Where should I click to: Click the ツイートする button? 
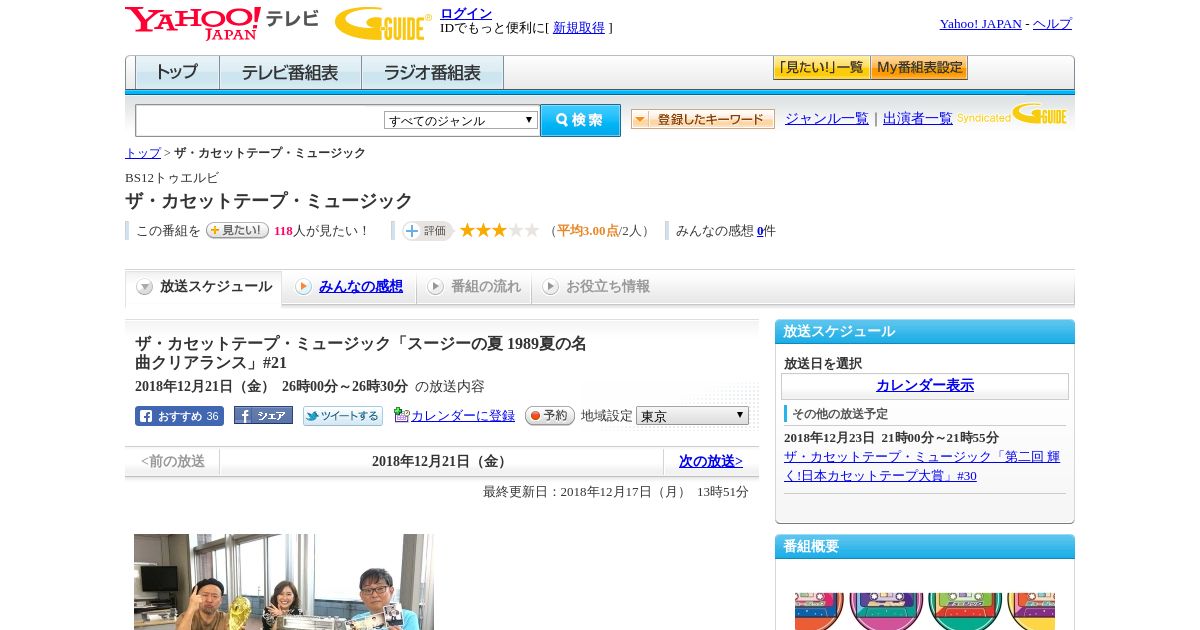tap(343, 416)
